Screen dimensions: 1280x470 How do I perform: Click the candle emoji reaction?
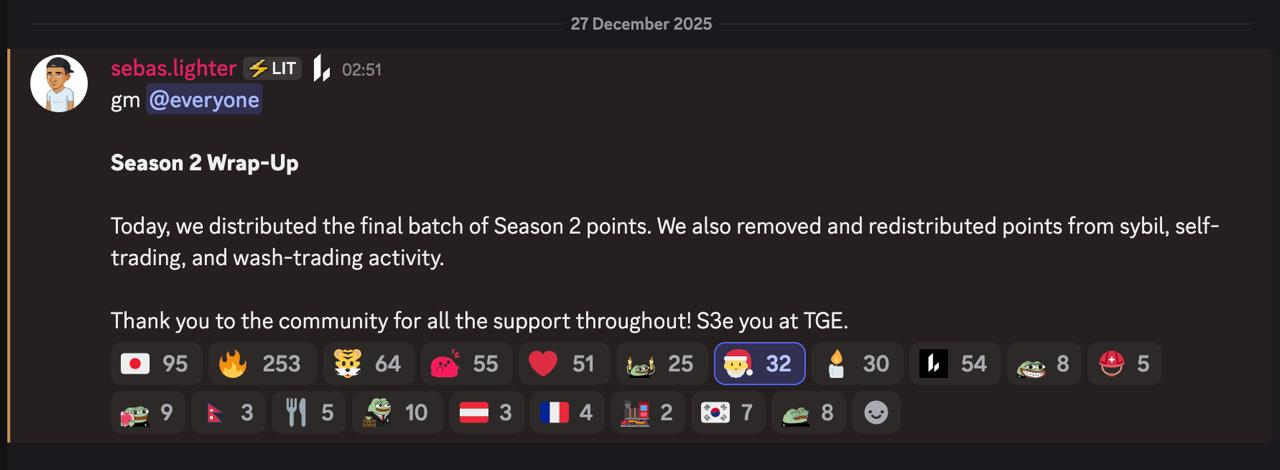coord(857,364)
